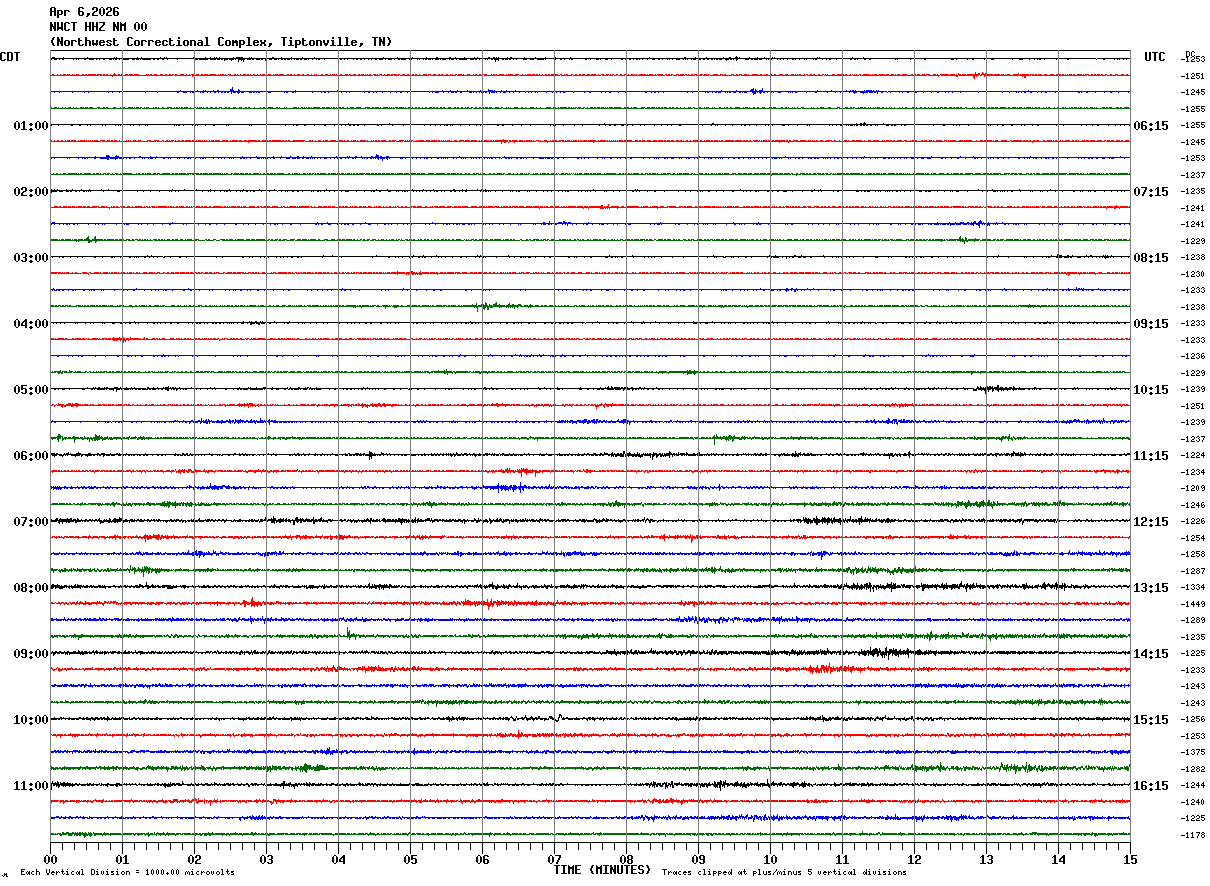Click the CDT timezone label
The height and width of the screenshot is (886, 1210).
(10, 57)
